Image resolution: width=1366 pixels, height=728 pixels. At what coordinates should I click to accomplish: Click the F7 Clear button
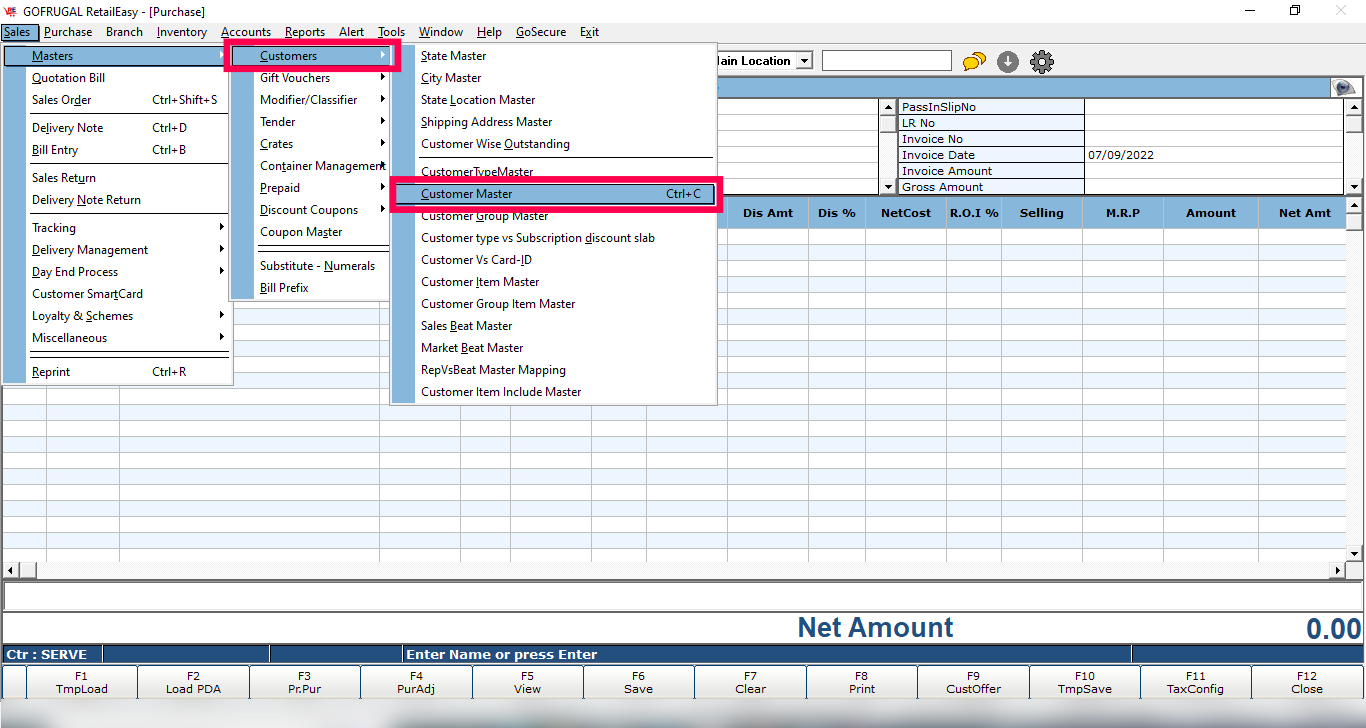coord(750,682)
